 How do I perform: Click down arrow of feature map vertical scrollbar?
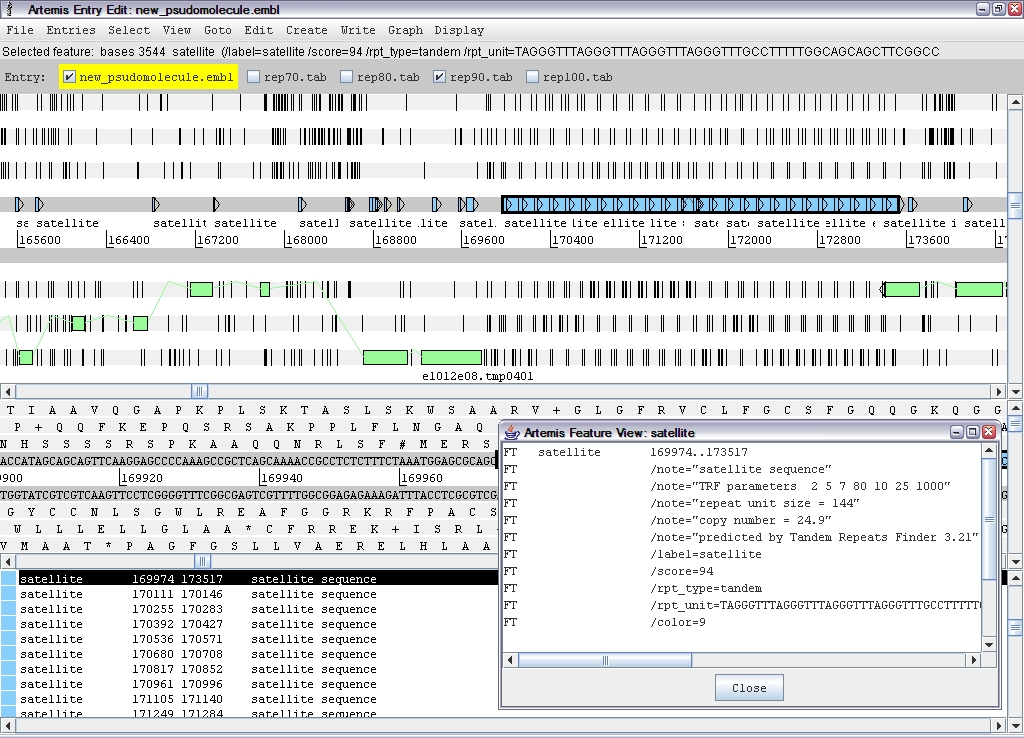(1016, 391)
